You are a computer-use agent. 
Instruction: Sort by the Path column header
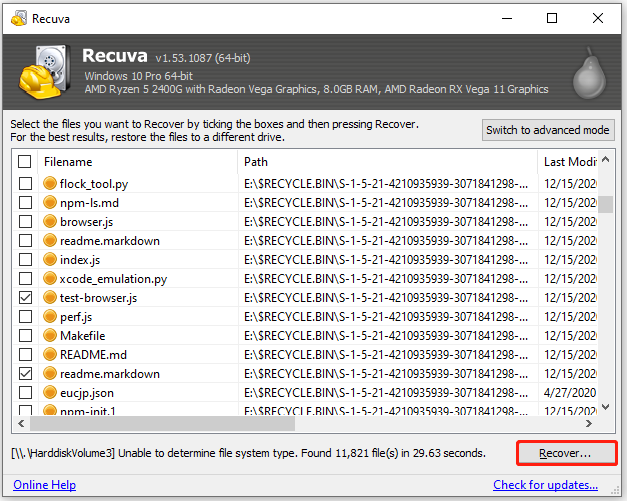click(x=388, y=162)
